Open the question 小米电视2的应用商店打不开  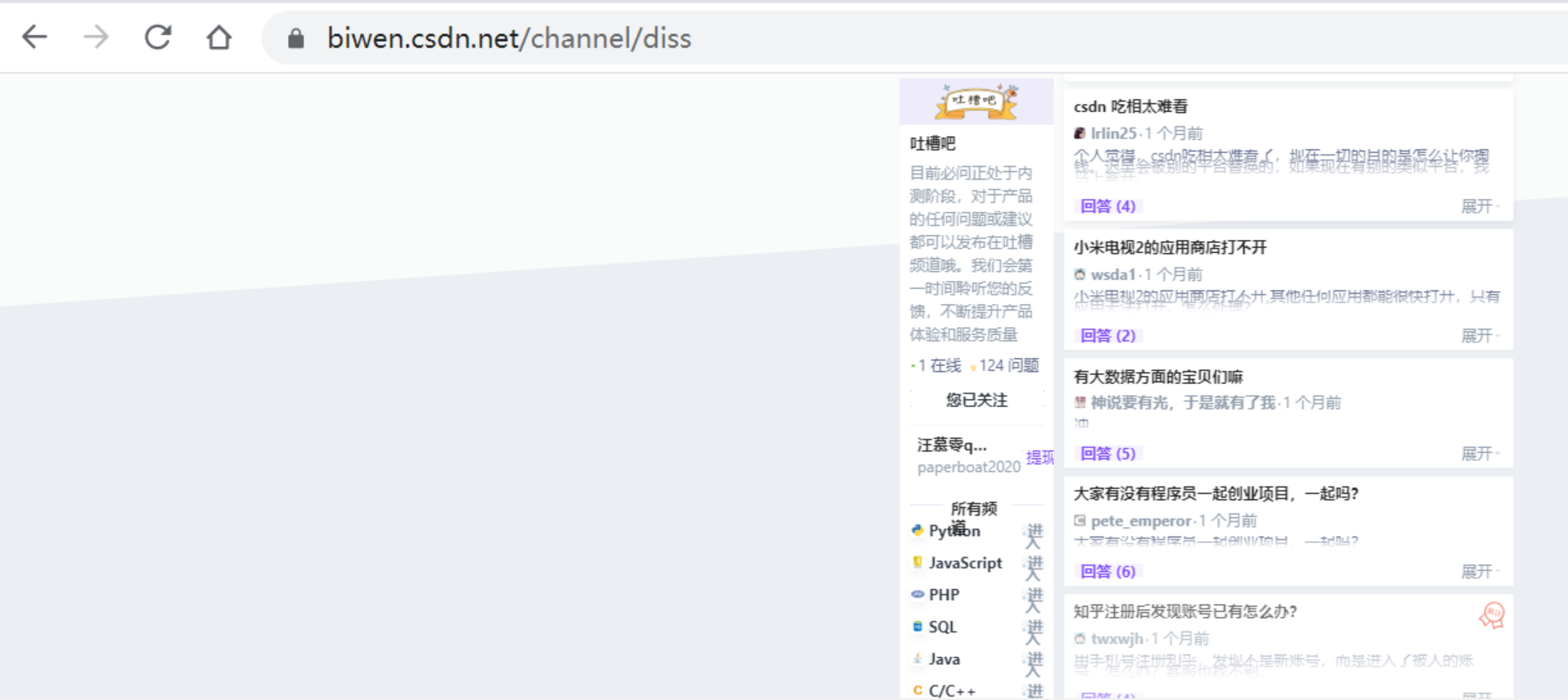tap(1170, 248)
